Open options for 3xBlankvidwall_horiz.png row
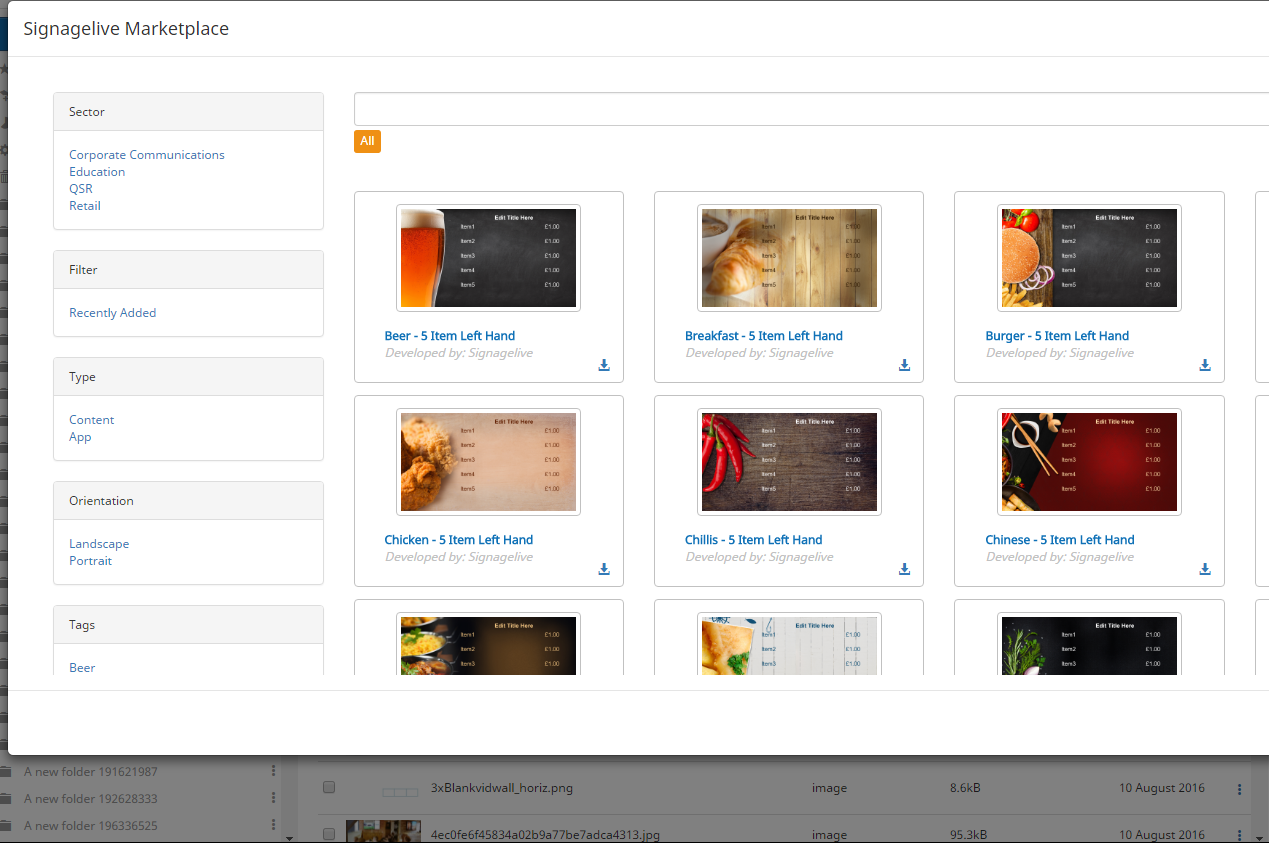1269x843 pixels. (x=1239, y=789)
